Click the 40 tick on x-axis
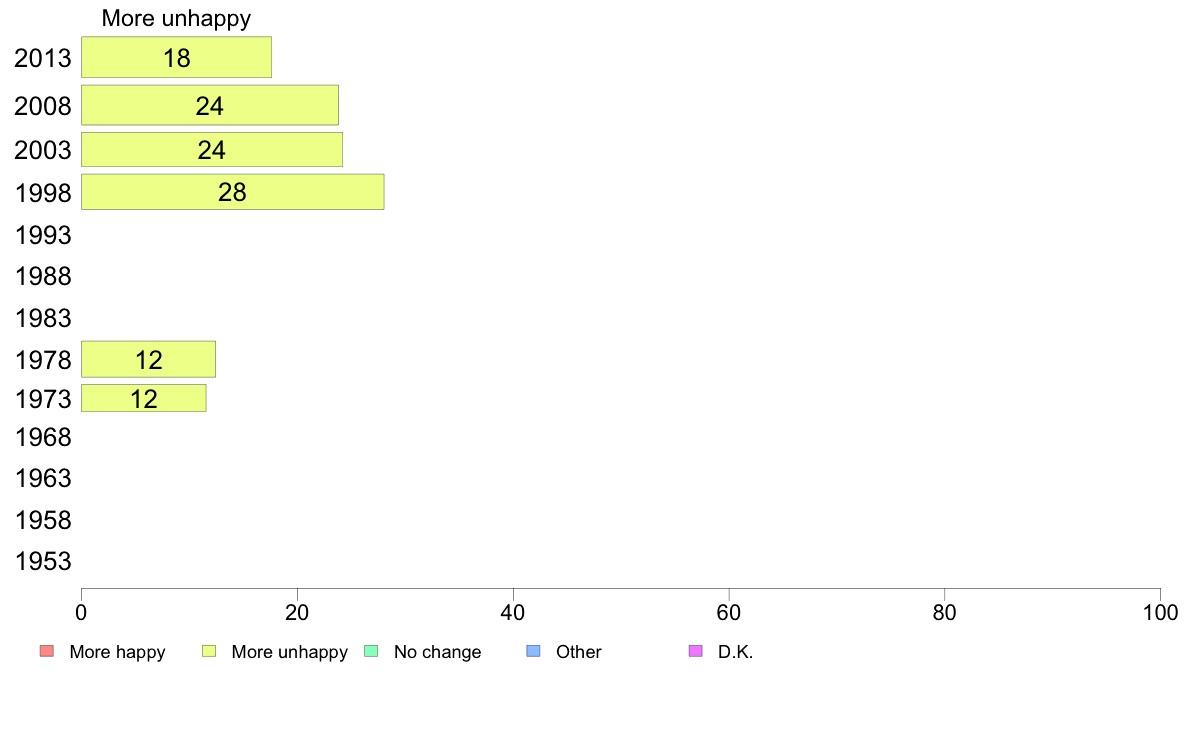 (513, 612)
